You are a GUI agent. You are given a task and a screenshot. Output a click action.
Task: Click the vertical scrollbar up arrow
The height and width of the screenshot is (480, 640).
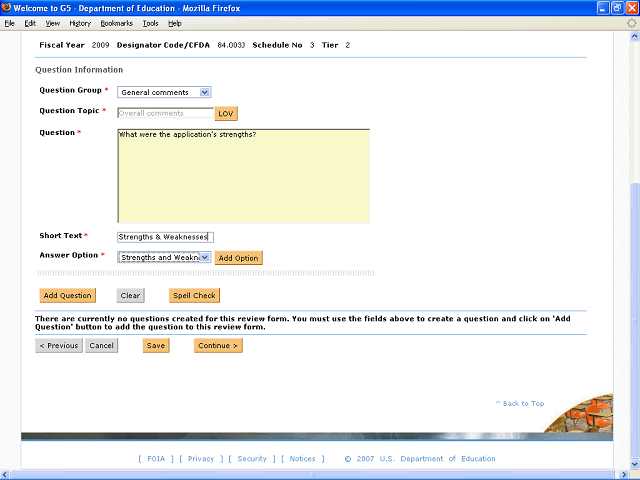coord(634,36)
